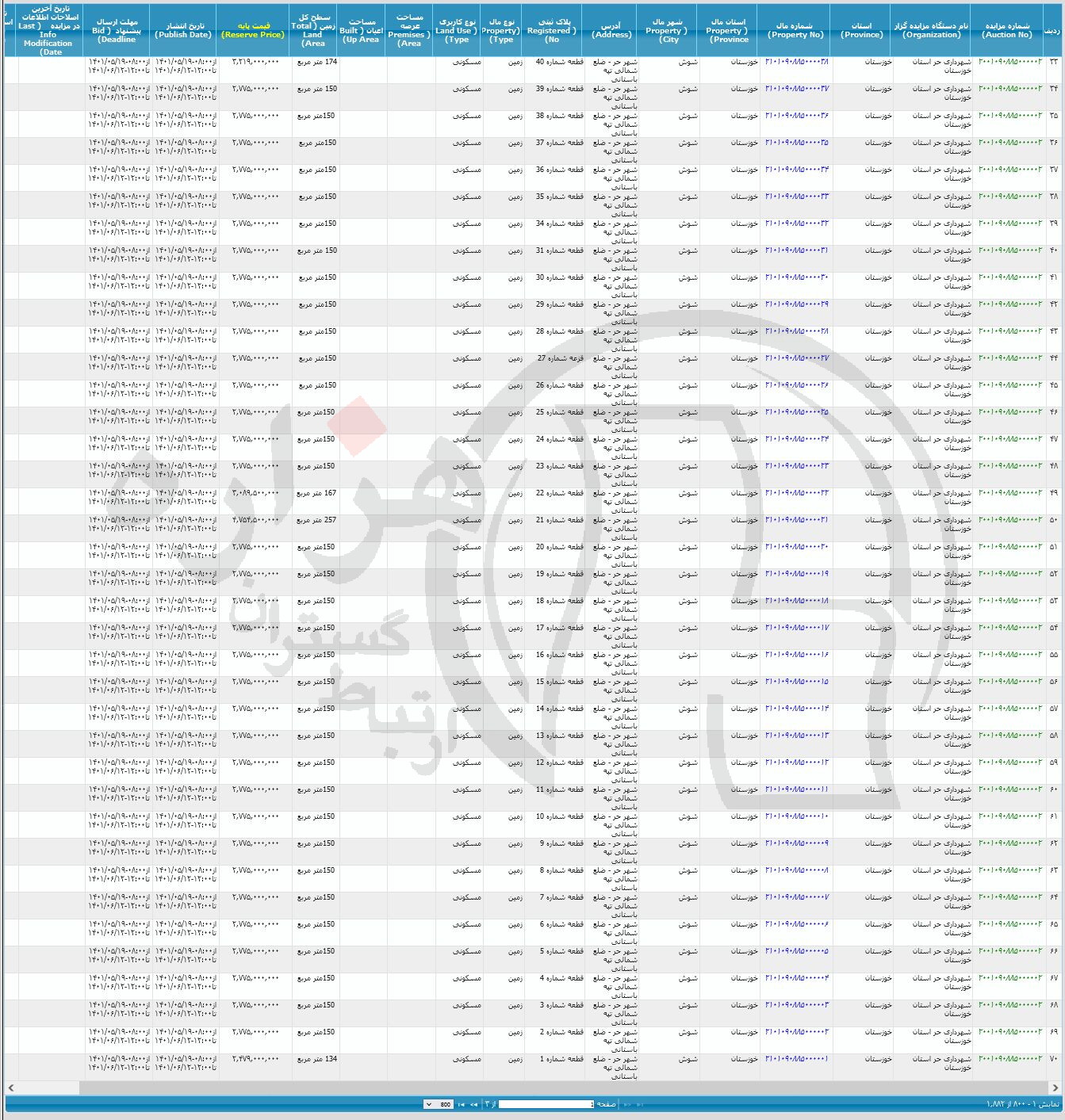Click the disabled first page pager icon

[x=640, y=1104]
